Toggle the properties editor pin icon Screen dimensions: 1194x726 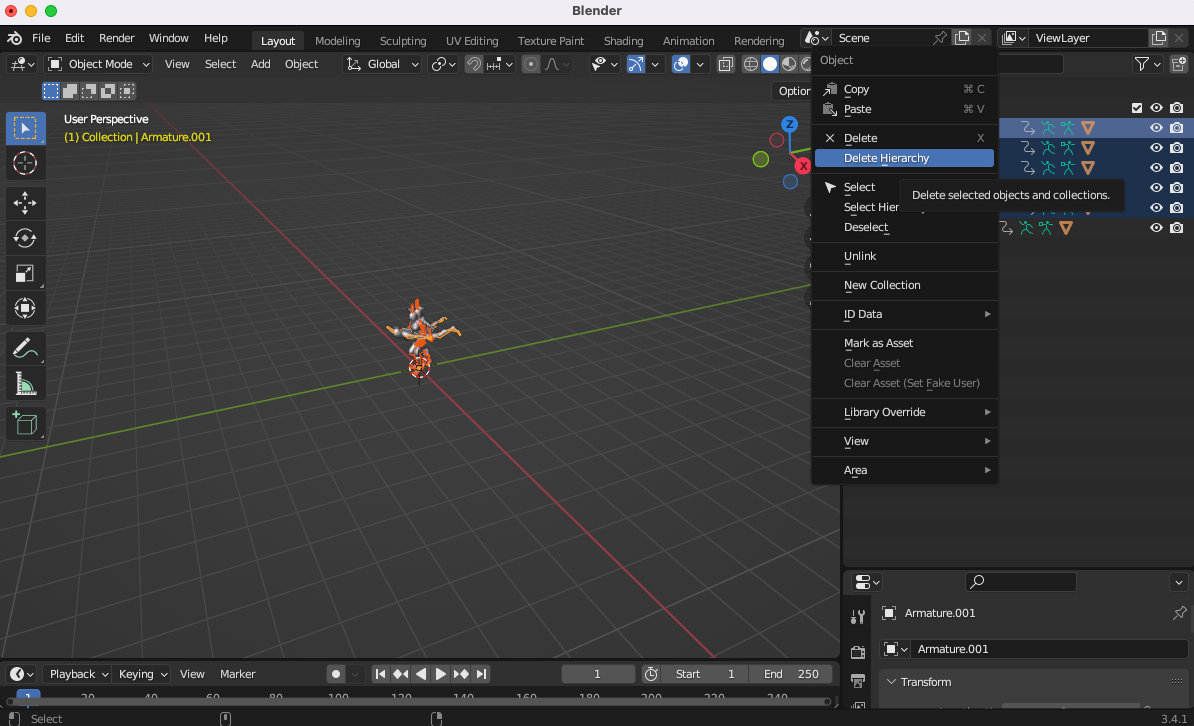[x=1180, y=612]
